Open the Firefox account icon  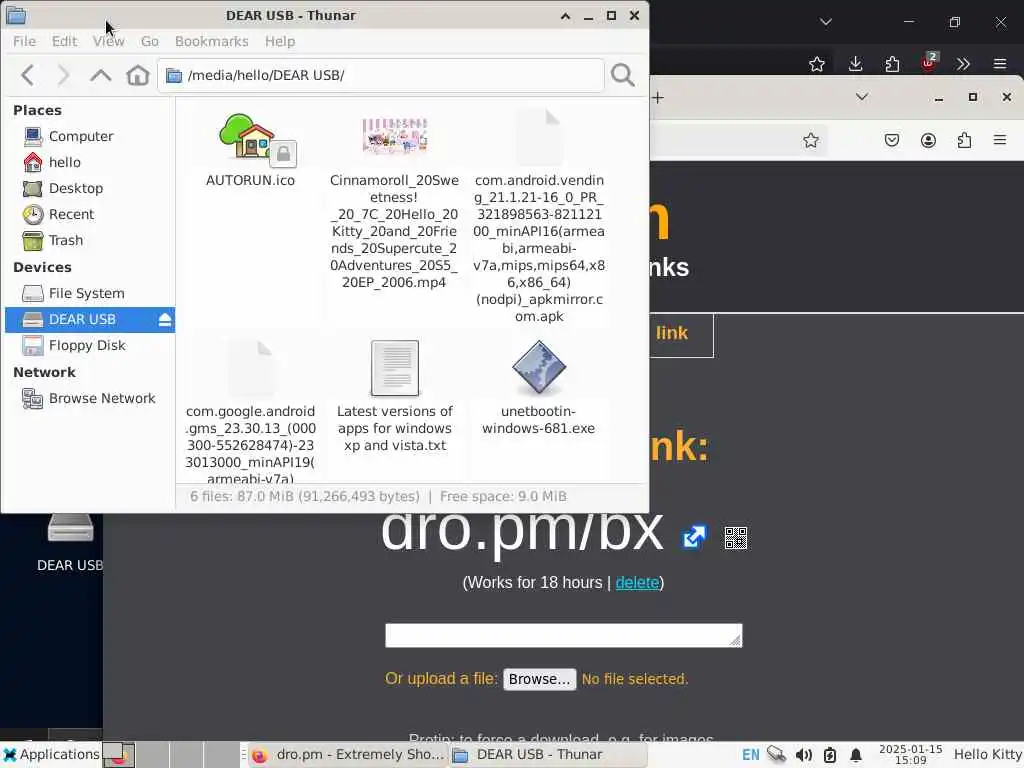click(928, 140)
